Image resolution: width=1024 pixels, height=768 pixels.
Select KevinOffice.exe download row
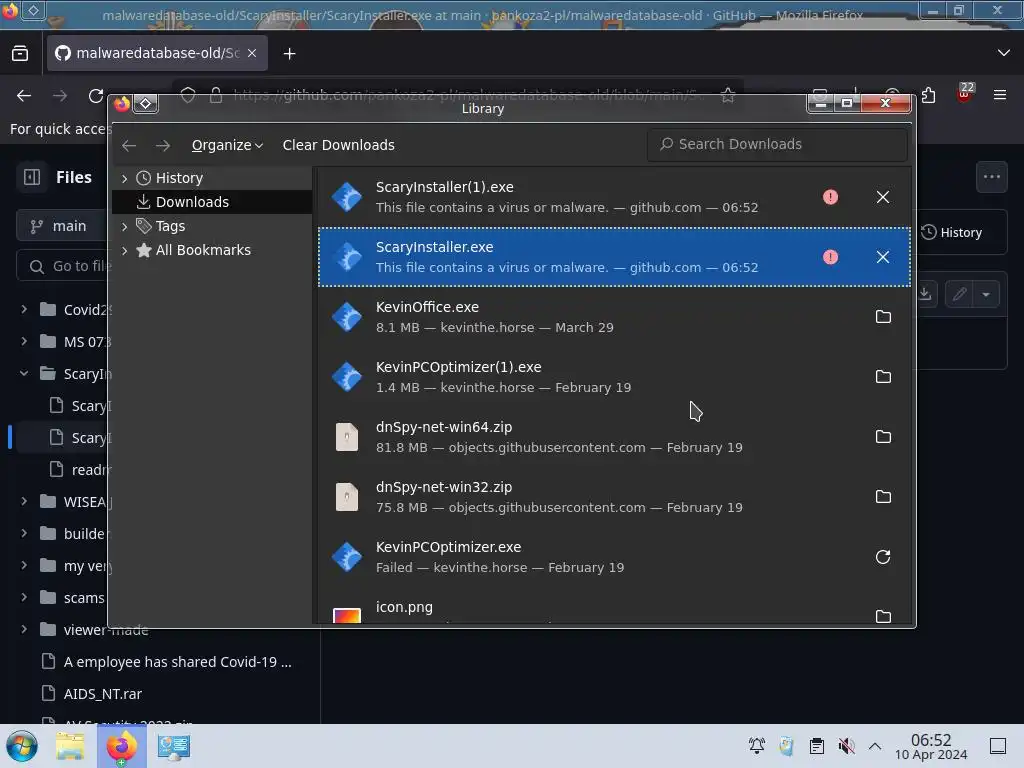tap(614, 317)
